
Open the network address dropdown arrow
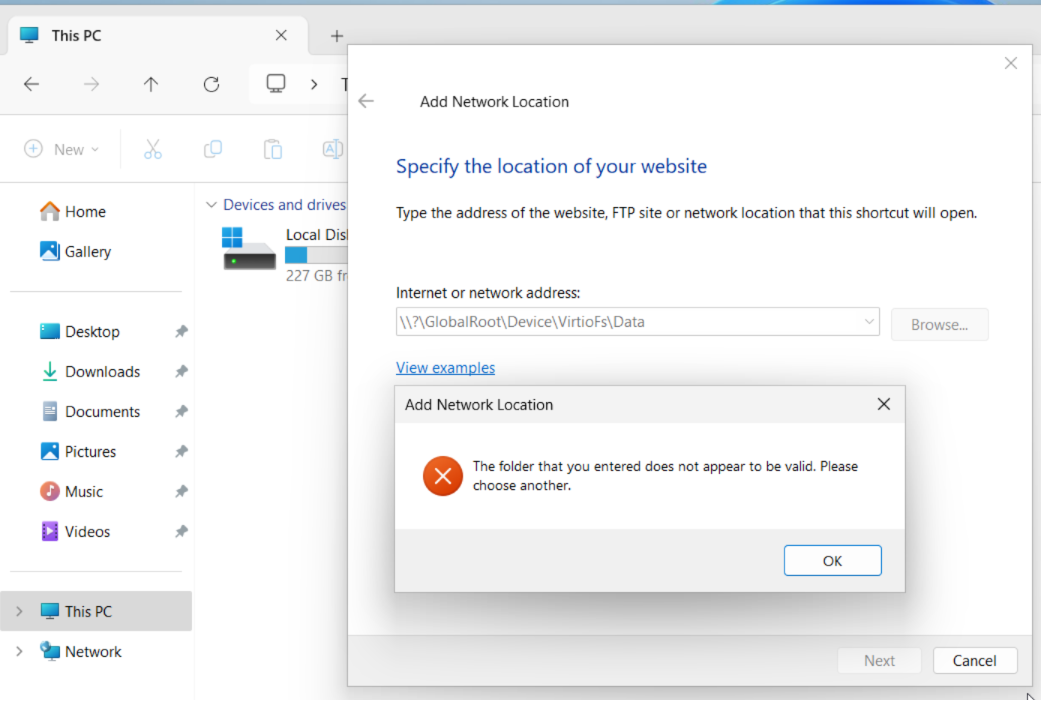[x=868, y=322]
